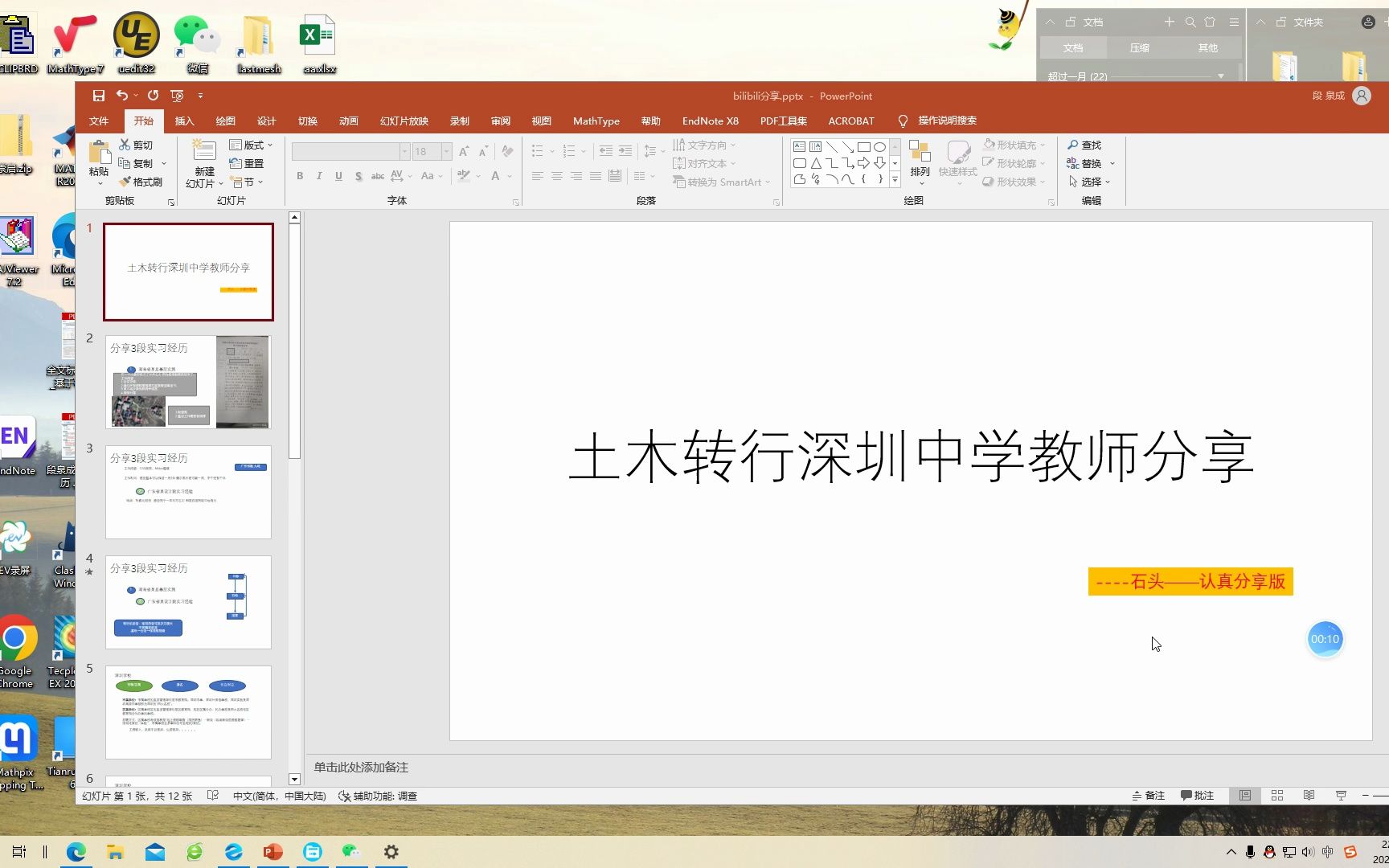Viewport: 1389px width, 868px height.
Task: Select the oval shape
Action: (x=879, y=147)
